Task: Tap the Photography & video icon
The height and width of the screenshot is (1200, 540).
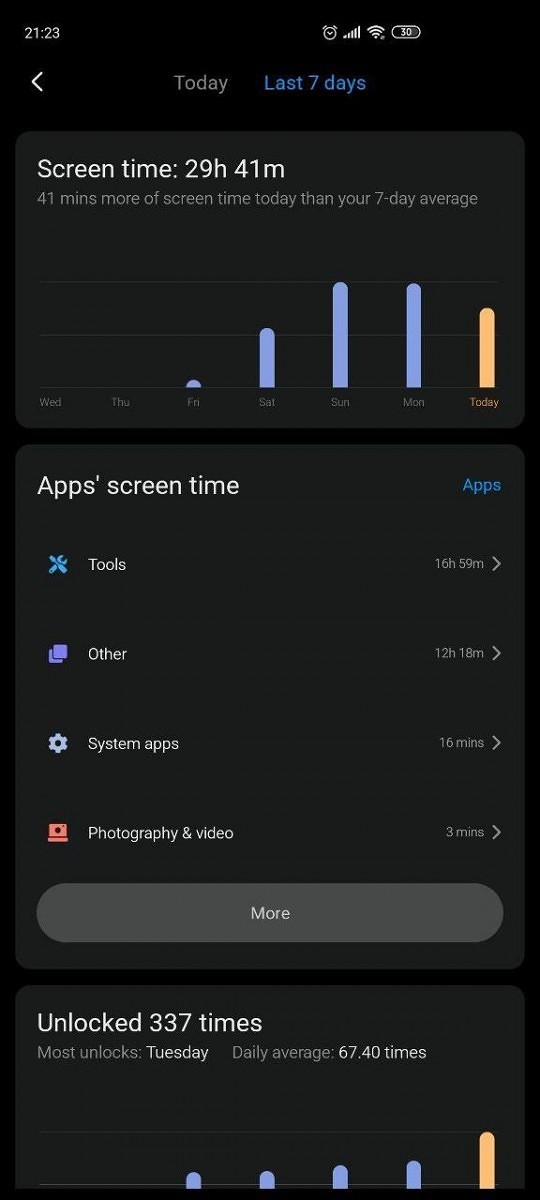Action: 58,832
